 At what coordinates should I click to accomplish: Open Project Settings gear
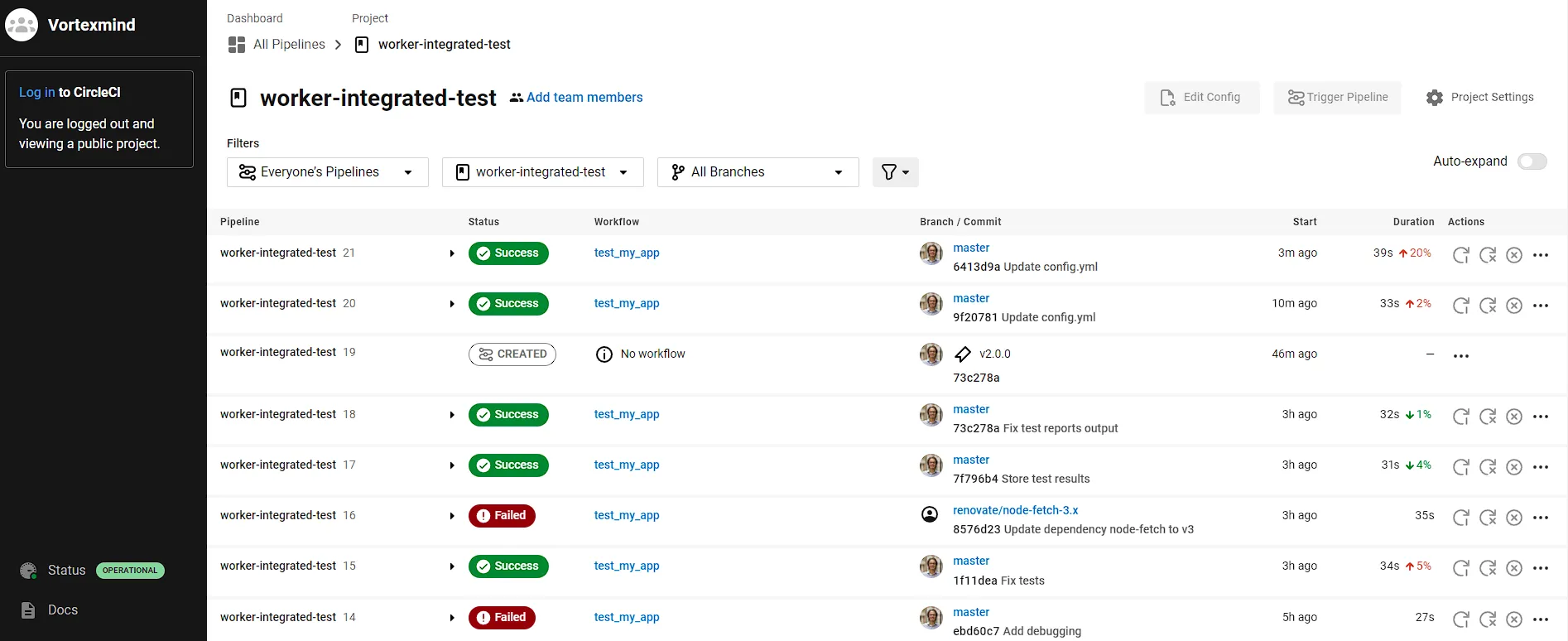[1435, 98]
